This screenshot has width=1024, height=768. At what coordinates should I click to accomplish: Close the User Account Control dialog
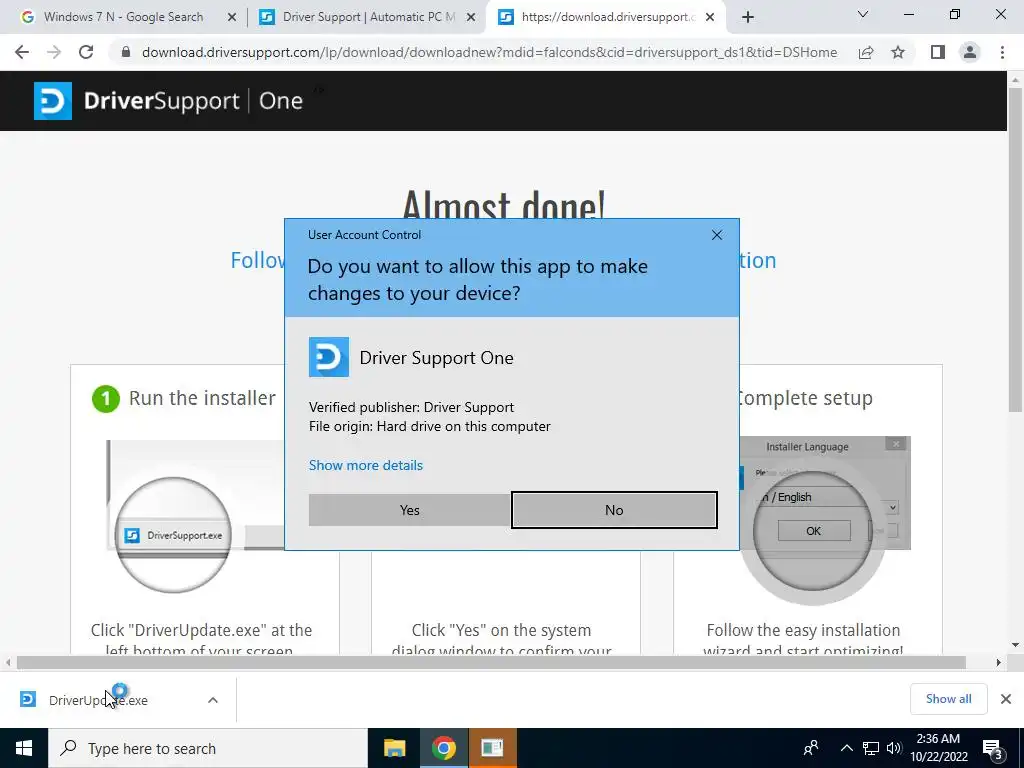716,235
